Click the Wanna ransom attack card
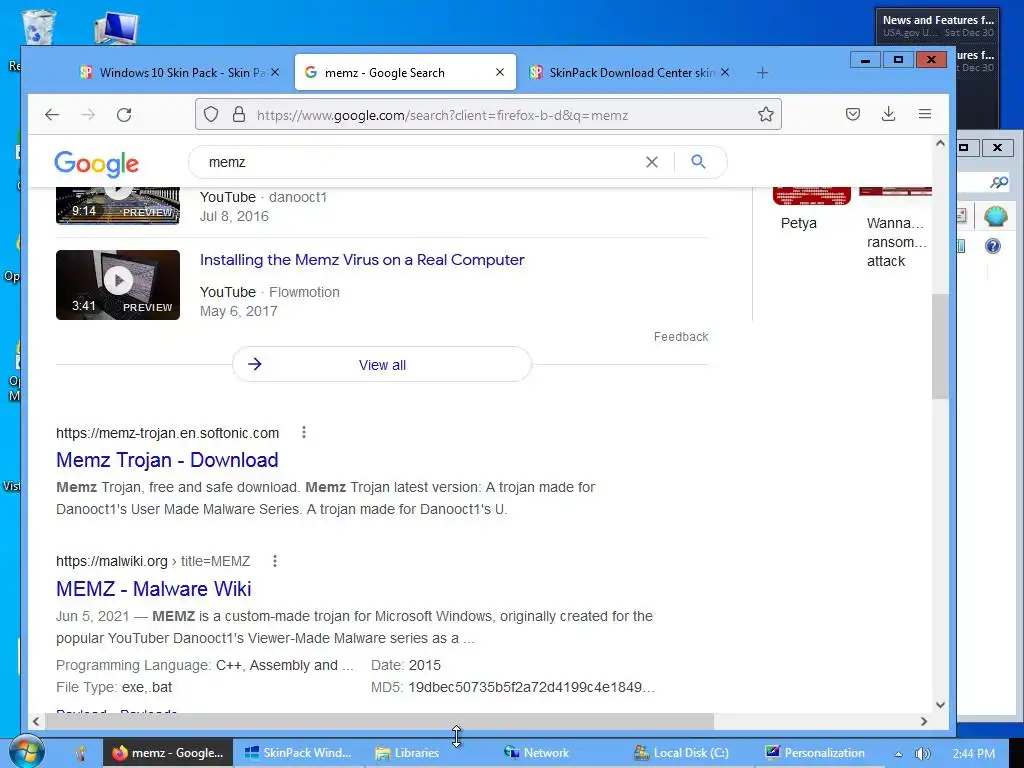The height and width of the screenshot is (768, 1024). tap(896, 229)
